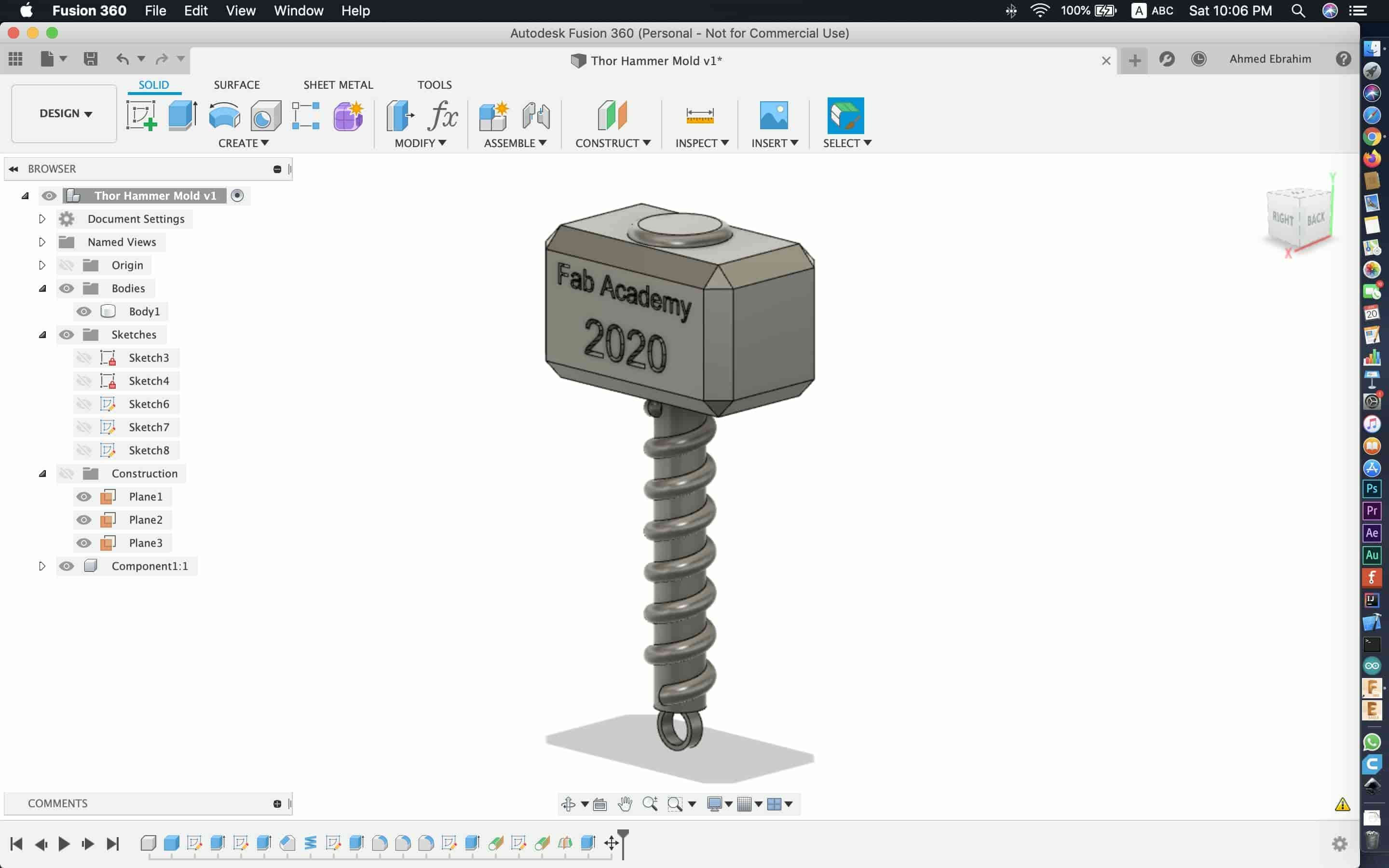Image resolution: width=1389 pixels, height=868 pixels.
Task: Select the Create Form tool
Action: point(348,115)
